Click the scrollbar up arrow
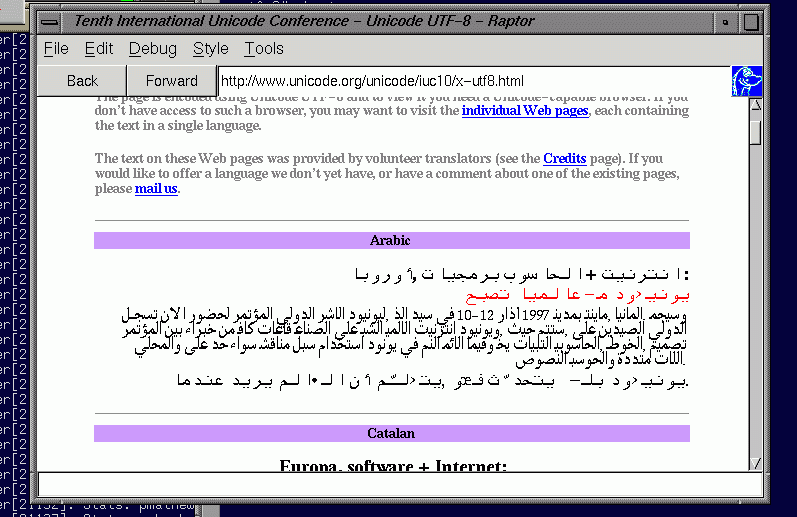Viewport: 797px width, 517px height. [756, 105]
